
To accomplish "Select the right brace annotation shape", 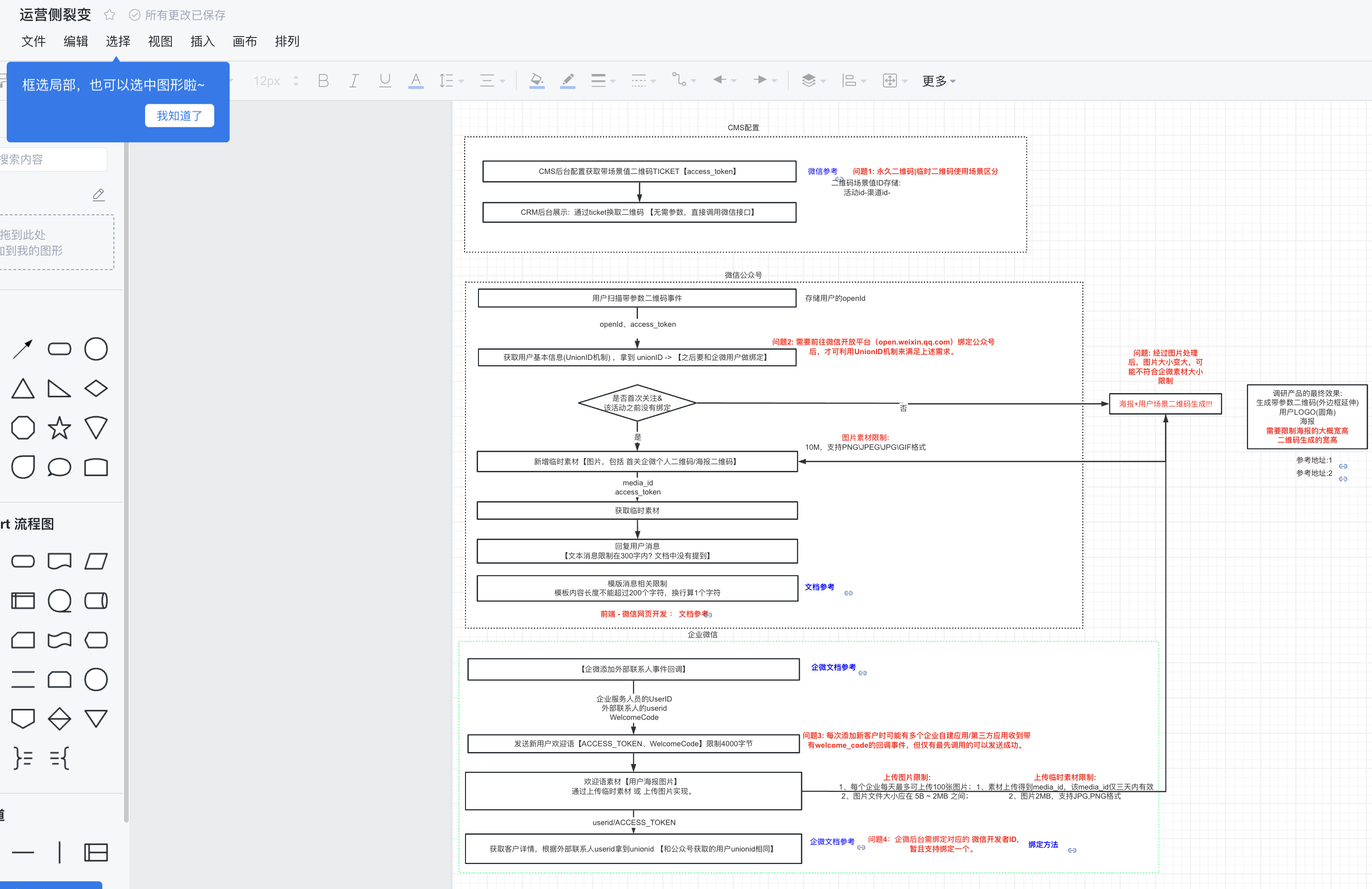I will (x=23, y=758).
